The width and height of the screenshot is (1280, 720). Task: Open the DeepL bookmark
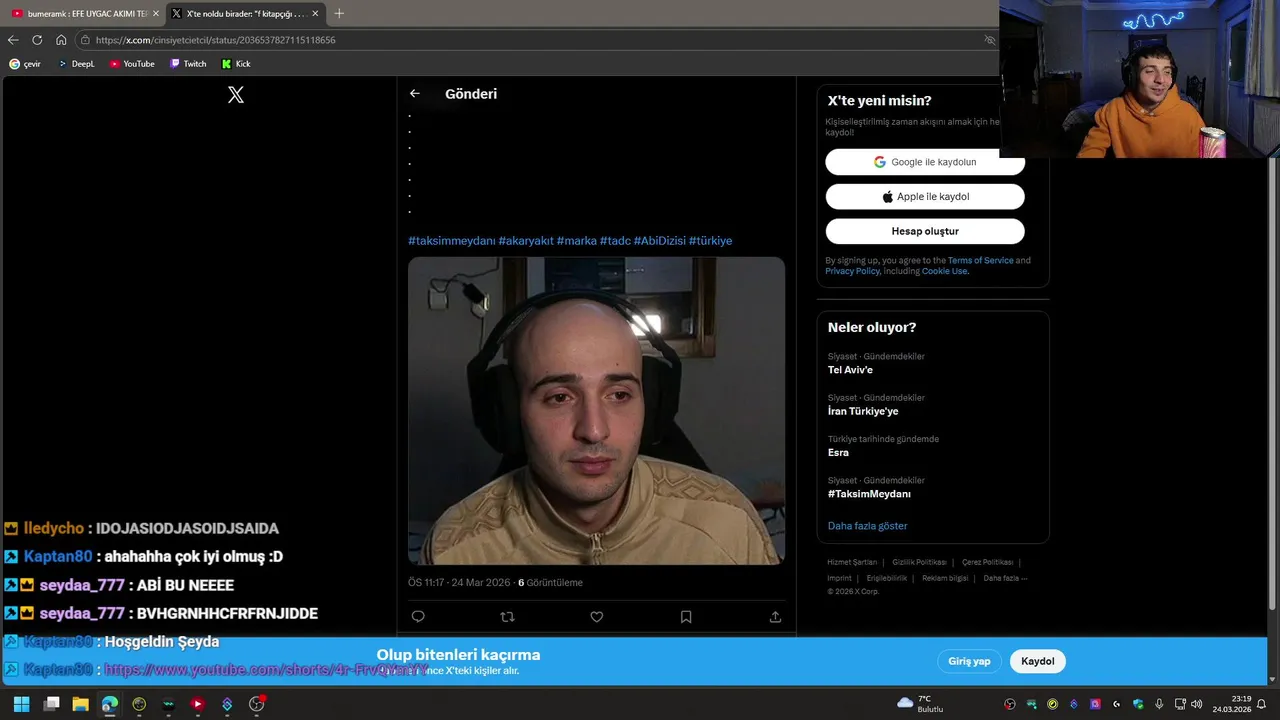point(76,64)
